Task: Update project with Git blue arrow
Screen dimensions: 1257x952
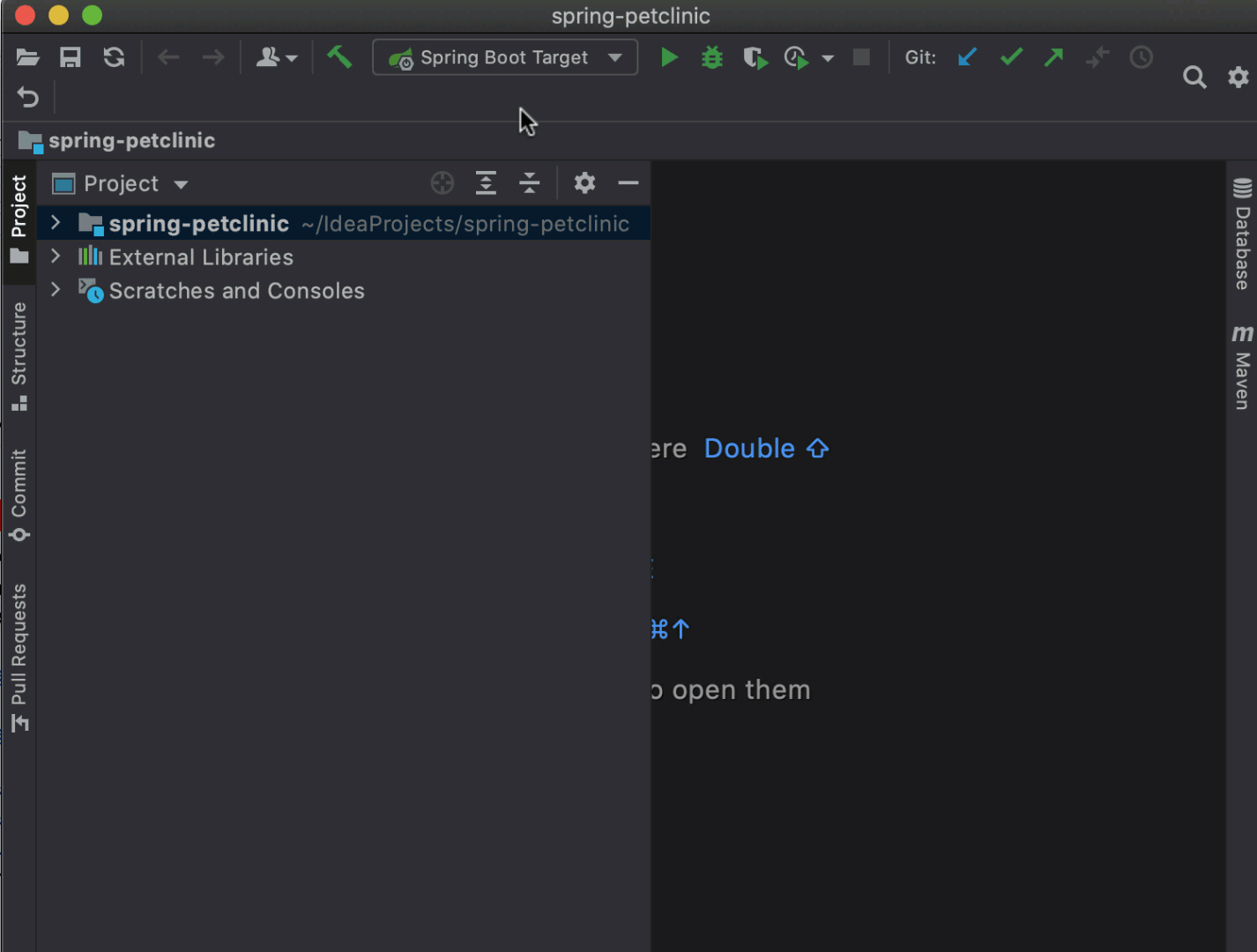Action: pyautogui.click(x=967, y=57)
